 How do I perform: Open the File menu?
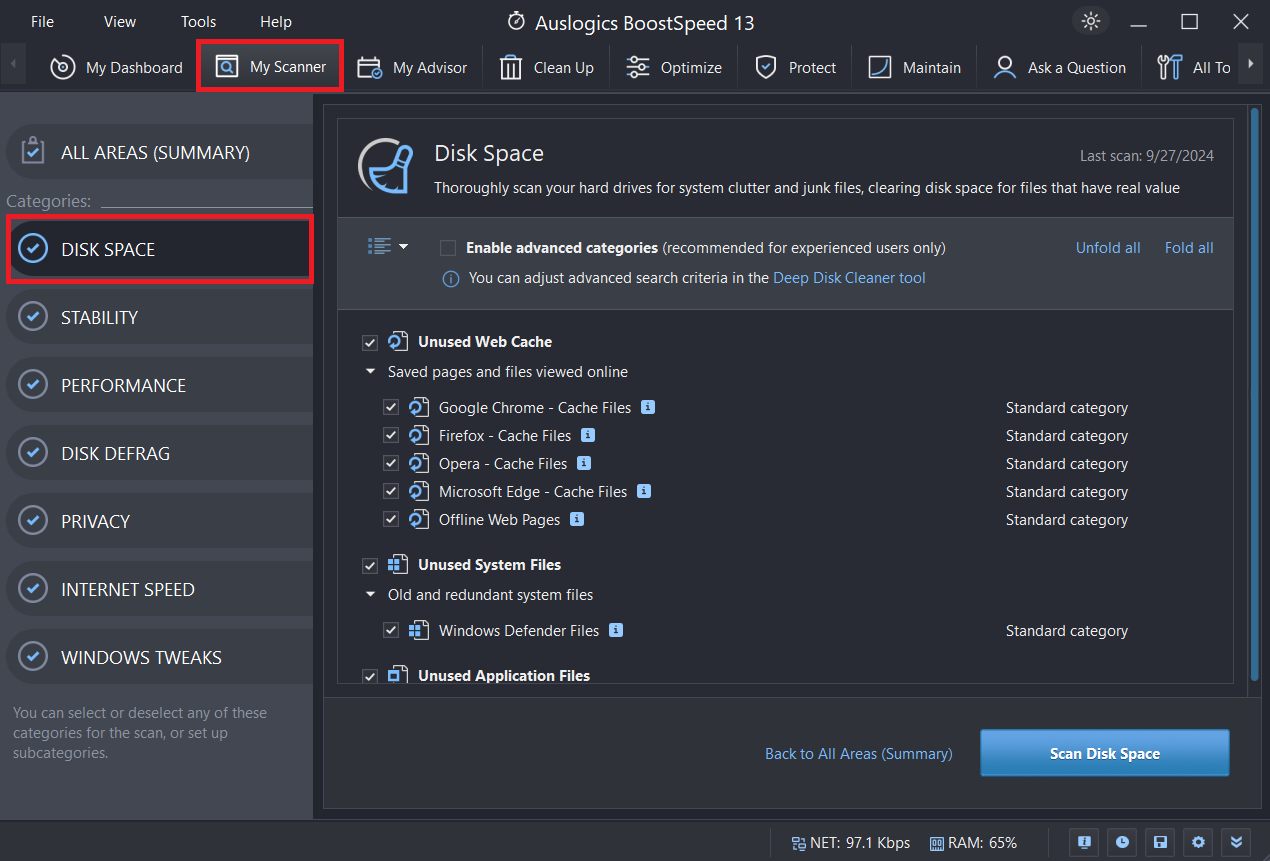[x=42, y=21]
